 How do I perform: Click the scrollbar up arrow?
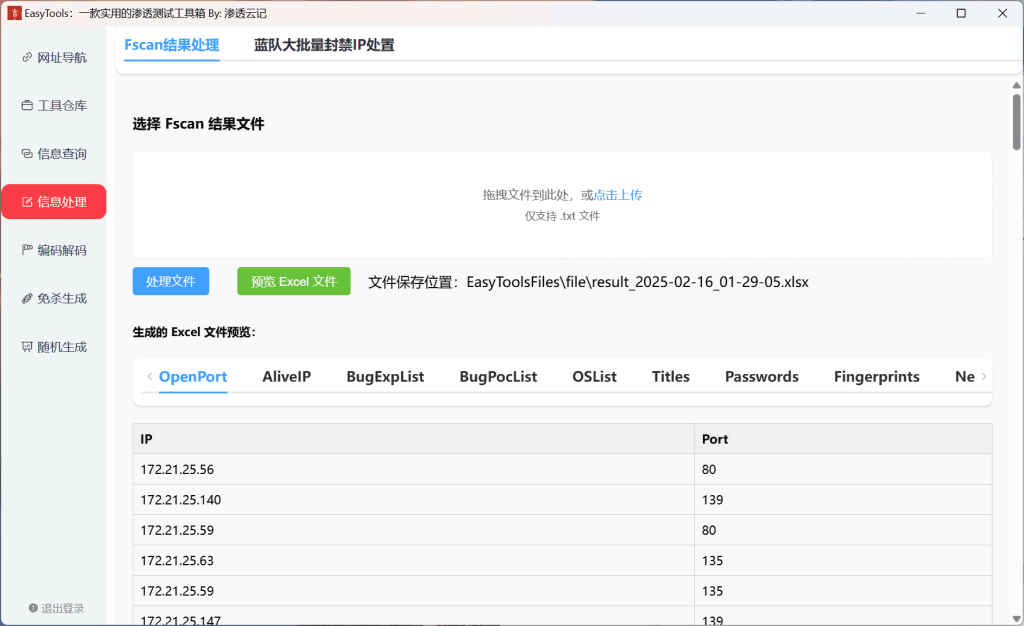[x=1017, y=86]
